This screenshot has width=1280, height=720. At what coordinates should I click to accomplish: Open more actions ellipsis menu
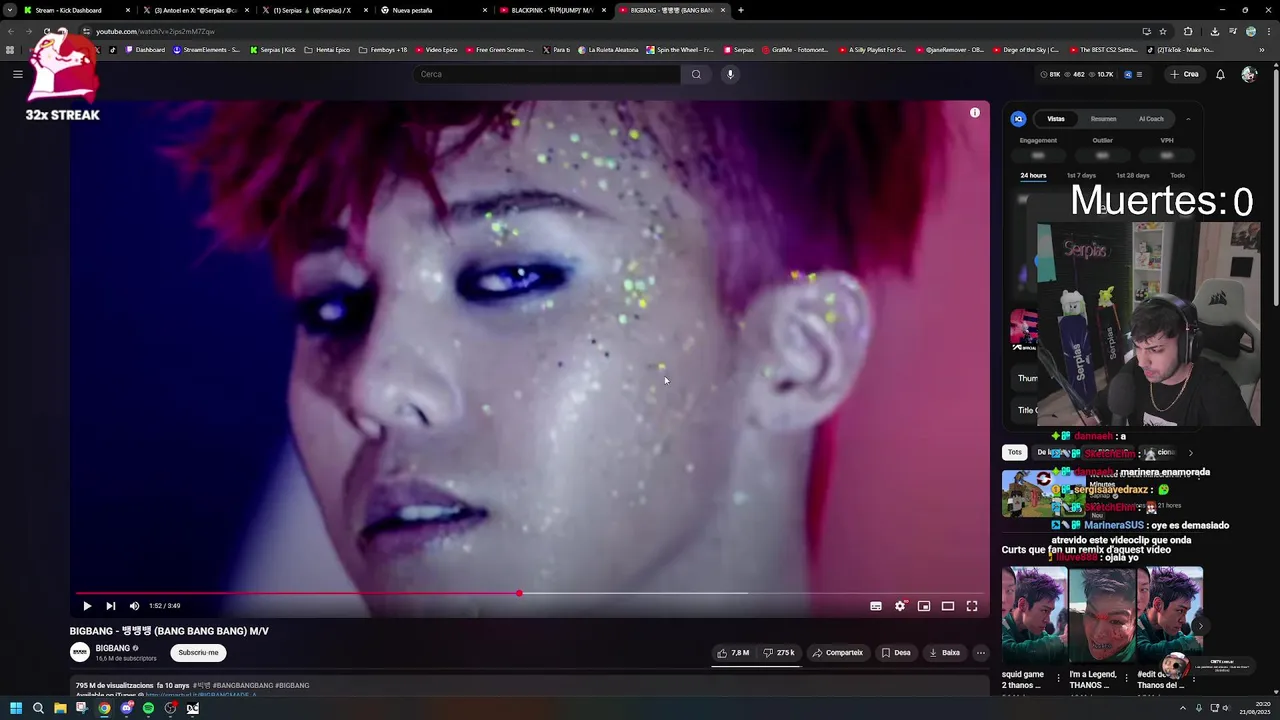click(981, 653)
